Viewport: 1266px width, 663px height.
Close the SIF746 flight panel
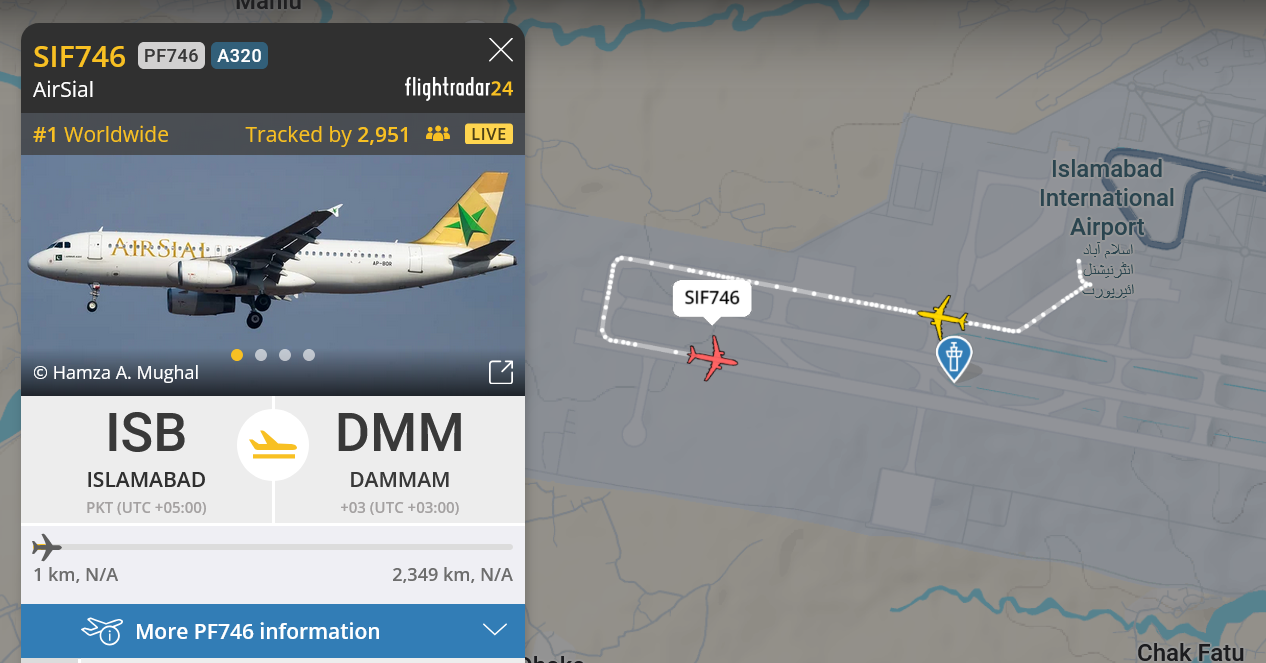(x=500, y=50)
